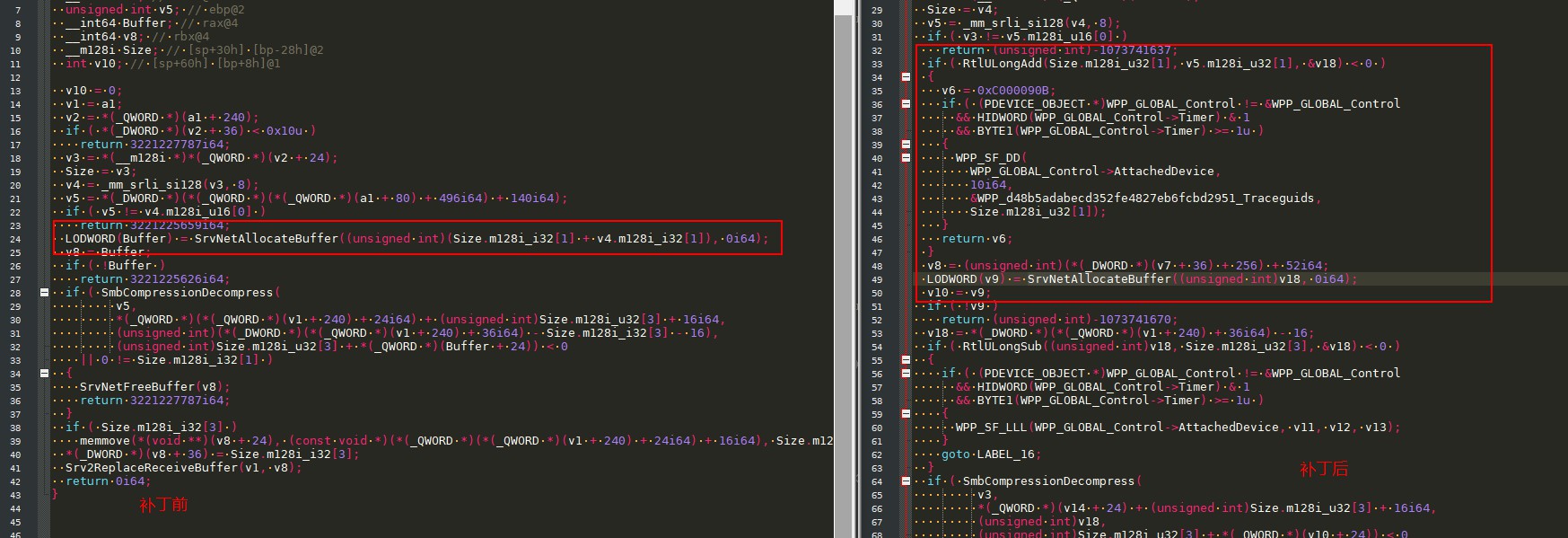Click the 'if (RtlULongSub(' line
Viewport: 1568px width, 538px height.
tap(1163, 346)
